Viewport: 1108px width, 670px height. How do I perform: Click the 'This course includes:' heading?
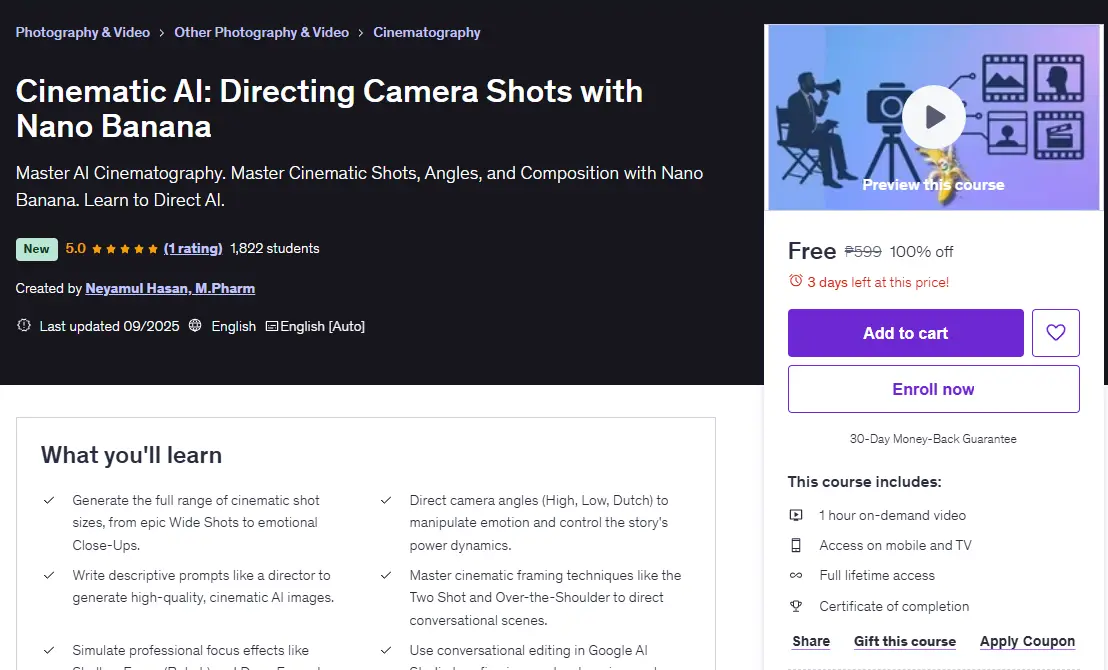coord(865,481)
